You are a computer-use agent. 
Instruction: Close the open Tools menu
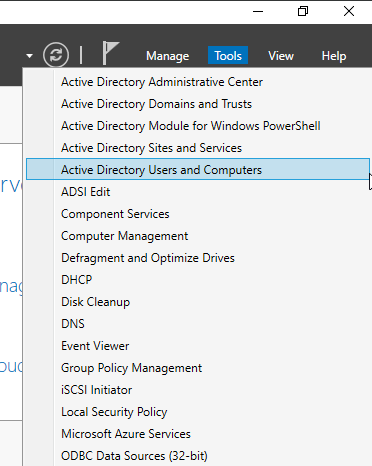[x=228, y=55]
